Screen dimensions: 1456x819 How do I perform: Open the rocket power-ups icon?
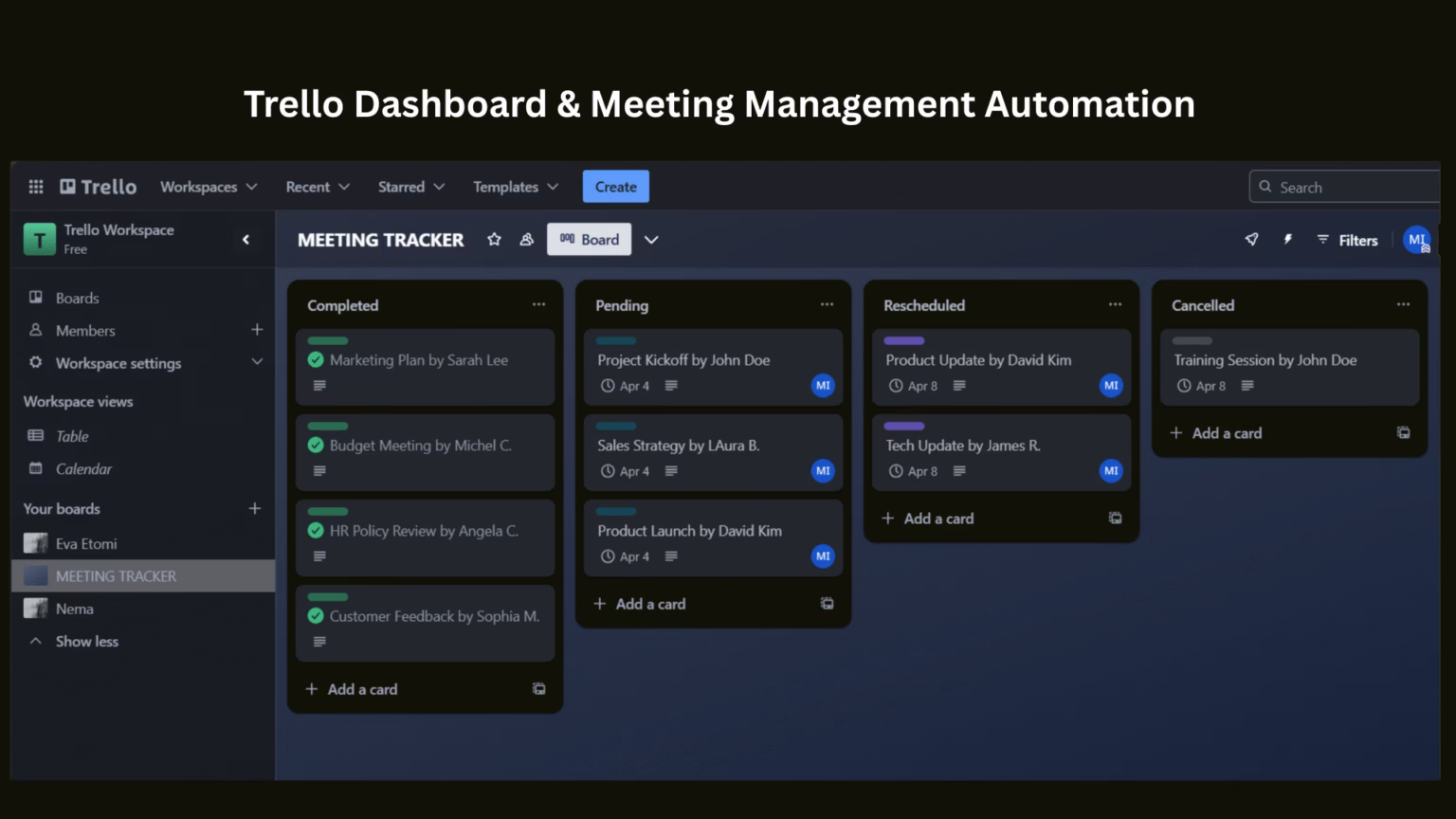pos(1251,240)
